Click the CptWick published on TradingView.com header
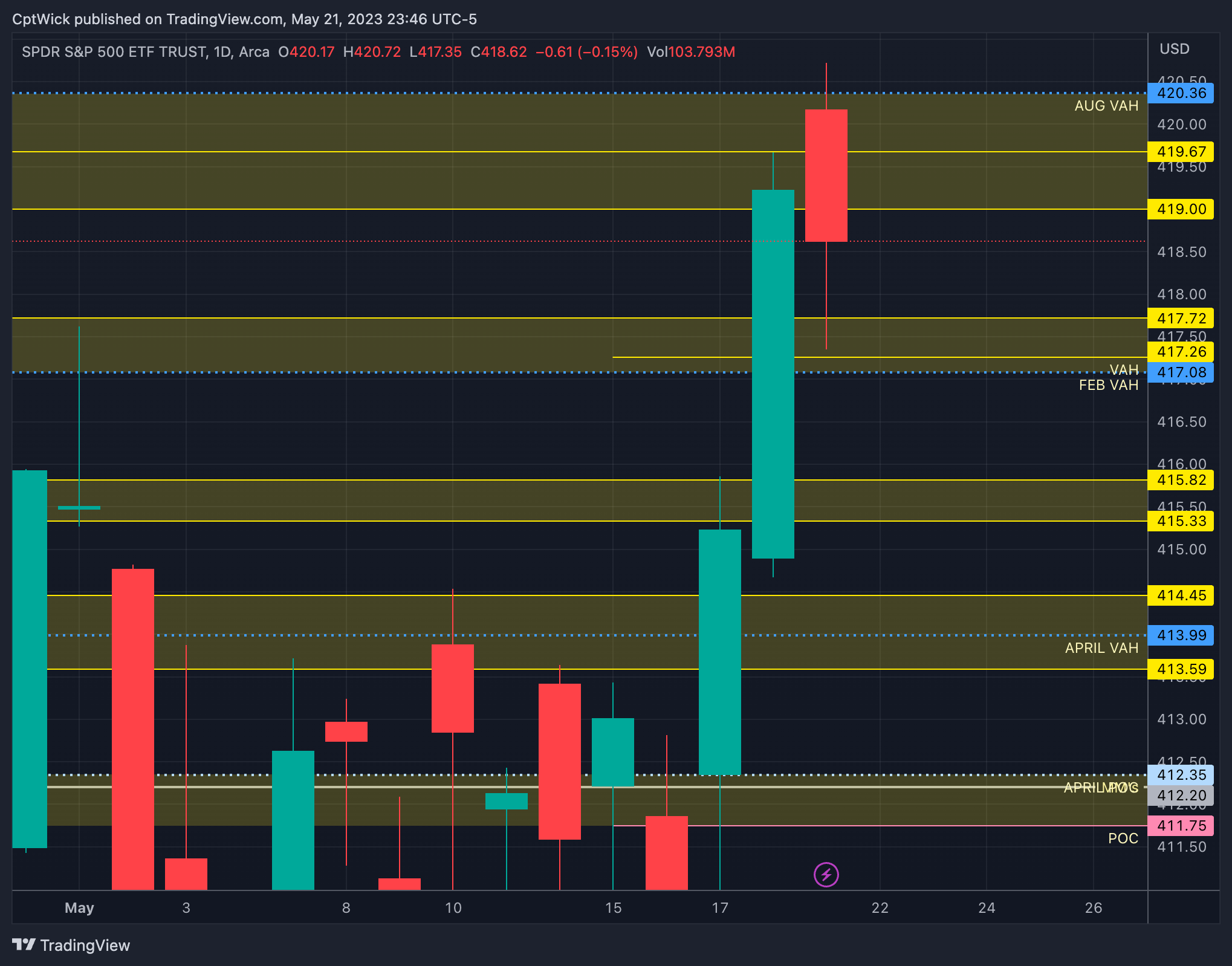The width and height of the screenshot is (1232, 966). tap(244, 19)
